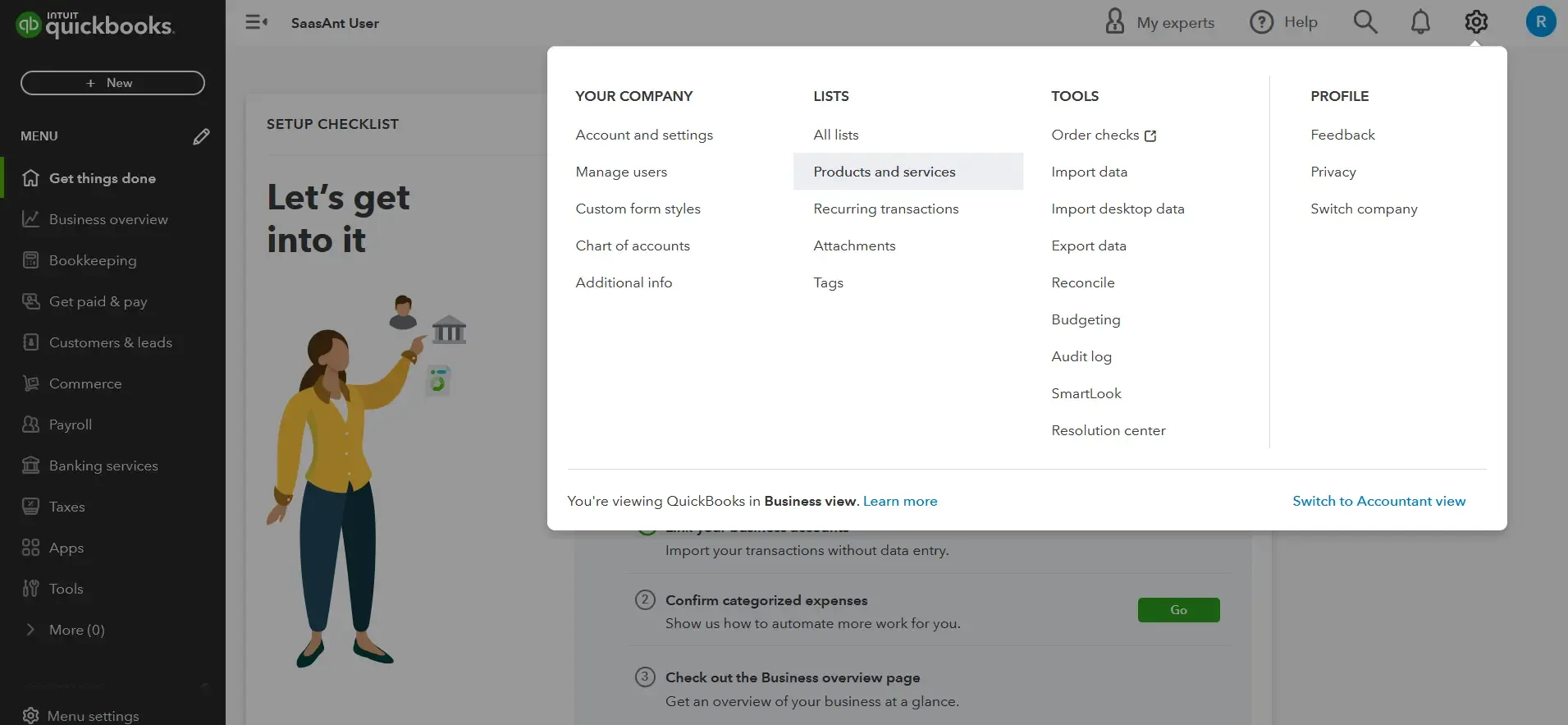Click the Payroll people icon

click(x=30, y=424)
